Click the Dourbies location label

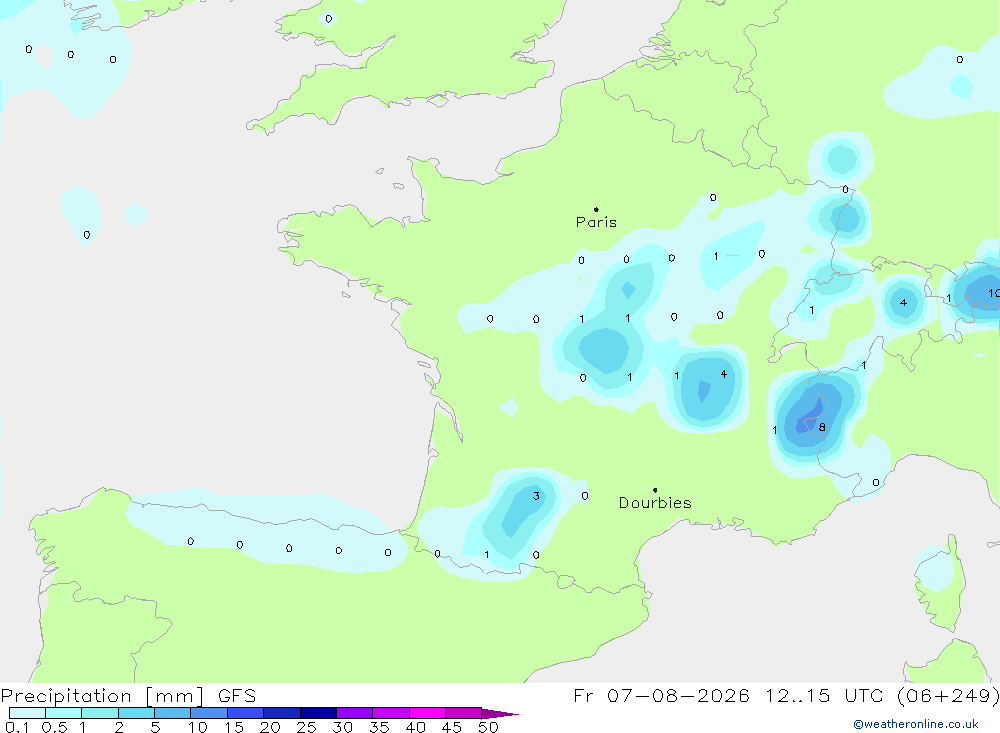click(655, 503)
